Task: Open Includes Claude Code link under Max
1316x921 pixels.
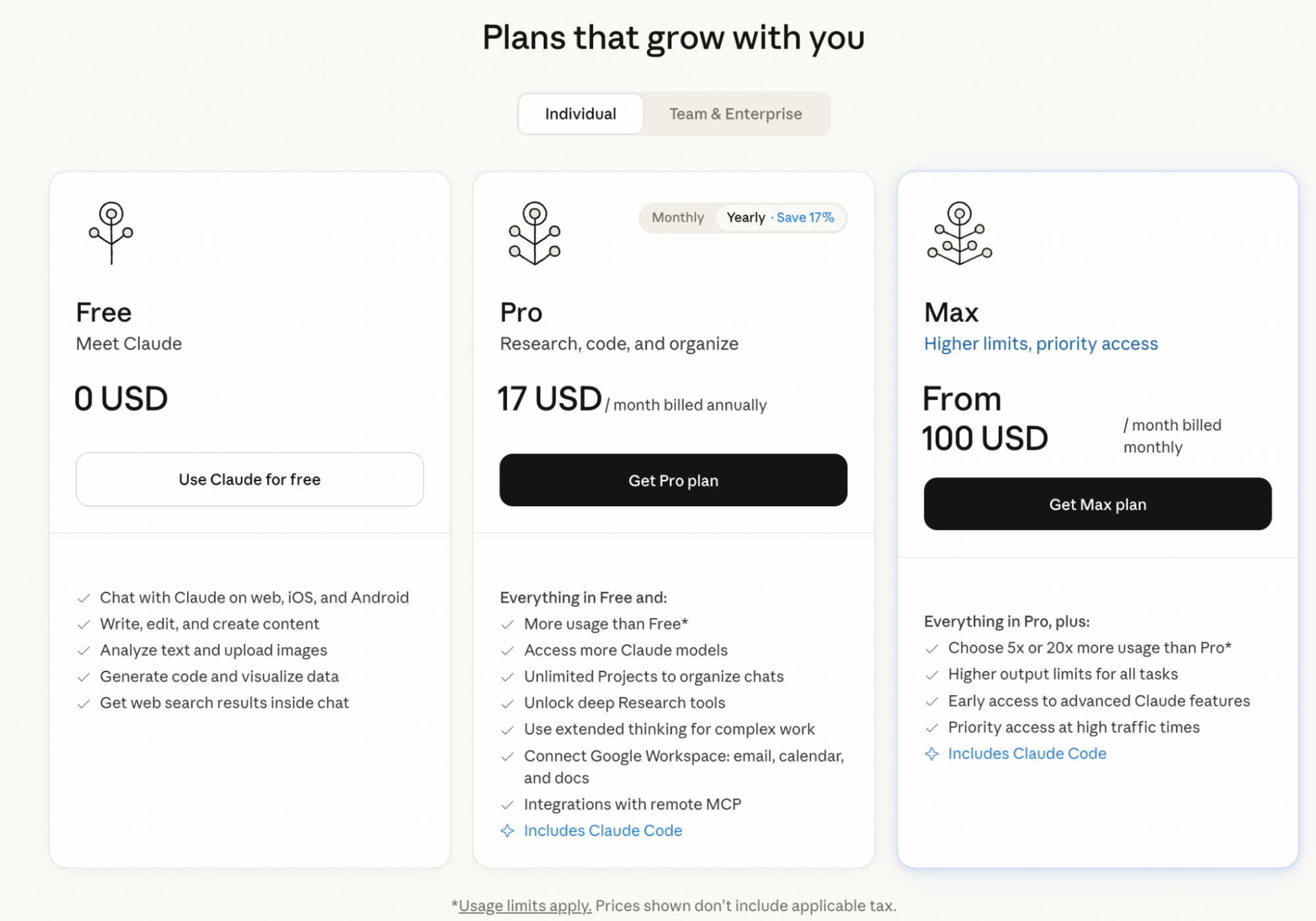Action: coord(1026,754)
